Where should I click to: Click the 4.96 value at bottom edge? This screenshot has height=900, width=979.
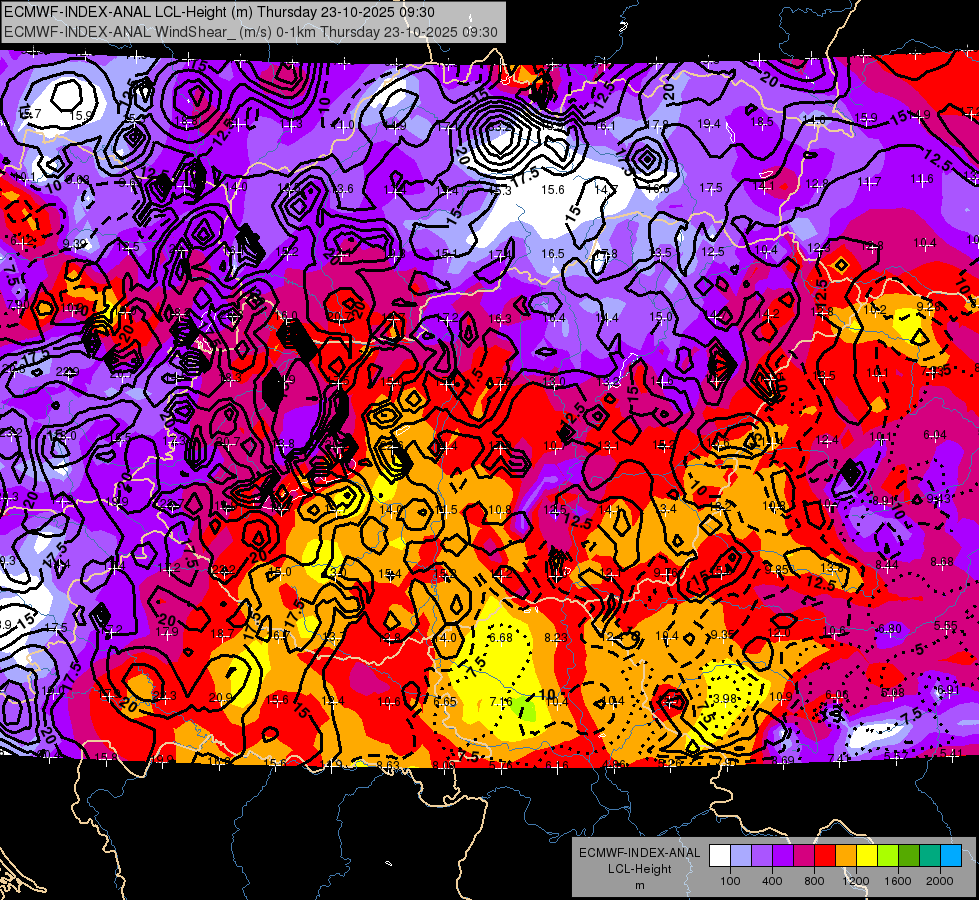coord(614,764)
